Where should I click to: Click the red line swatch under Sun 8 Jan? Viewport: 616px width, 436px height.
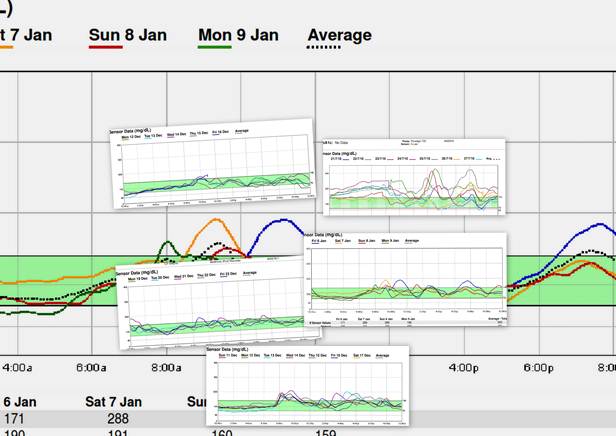click(106, 47)
